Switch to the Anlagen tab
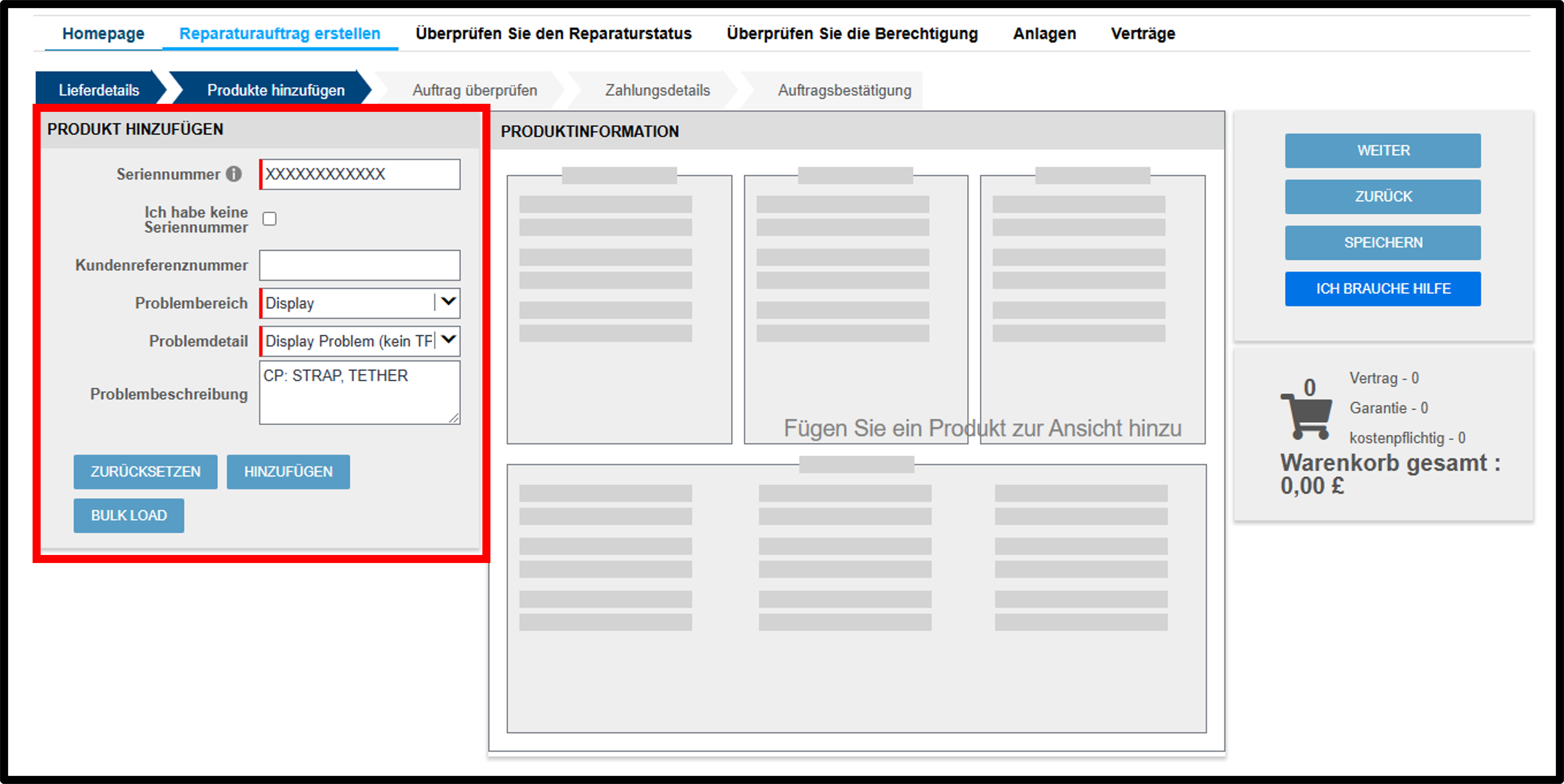Viewport: 1564px width, 784px height. click(1044, 33)
